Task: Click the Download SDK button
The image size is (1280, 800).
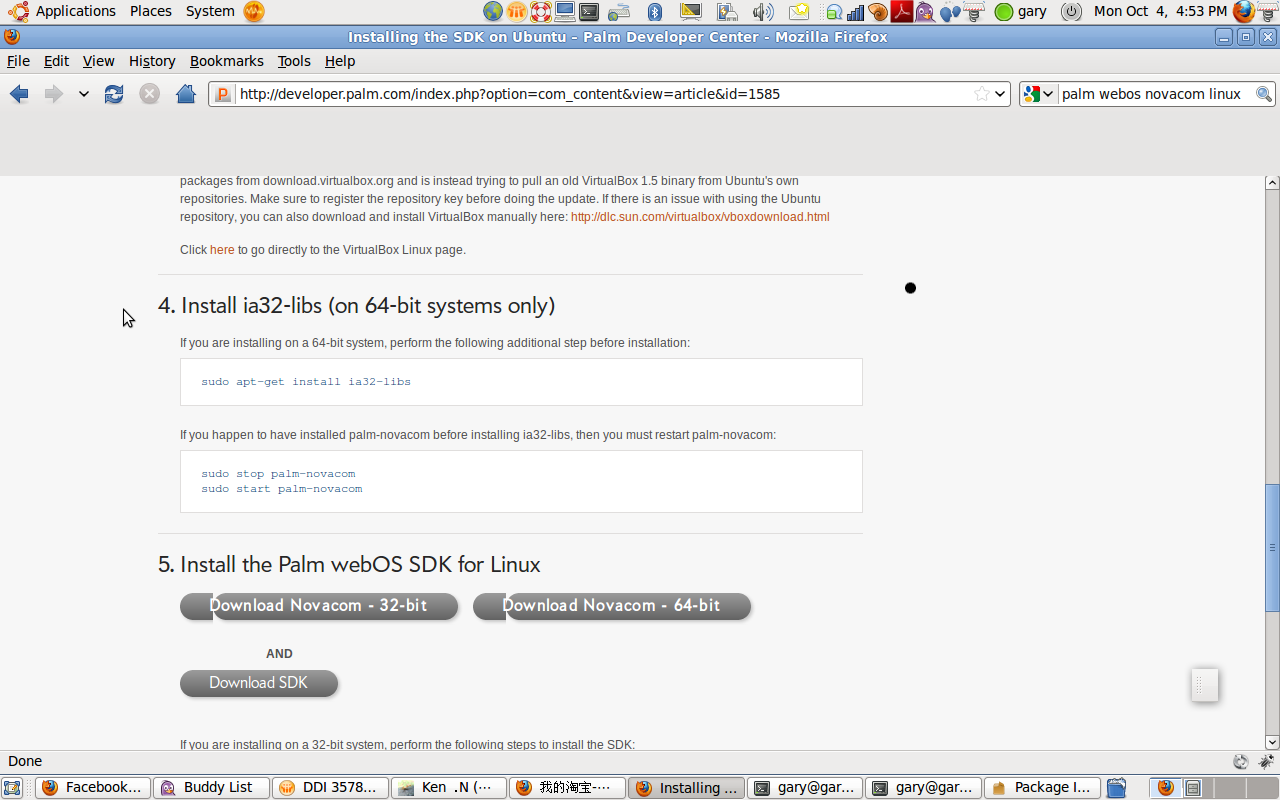Action: point(259,683)
